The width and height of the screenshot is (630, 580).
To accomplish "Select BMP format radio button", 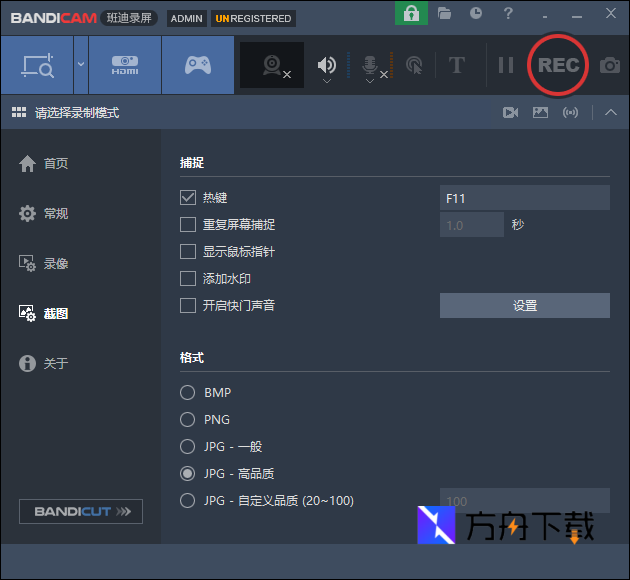I will coord(187,392).
